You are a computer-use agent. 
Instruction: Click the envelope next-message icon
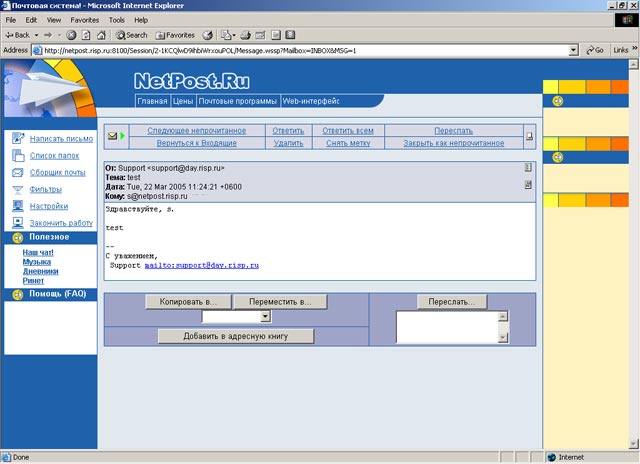pyautogui.click(x=116, y=136)
